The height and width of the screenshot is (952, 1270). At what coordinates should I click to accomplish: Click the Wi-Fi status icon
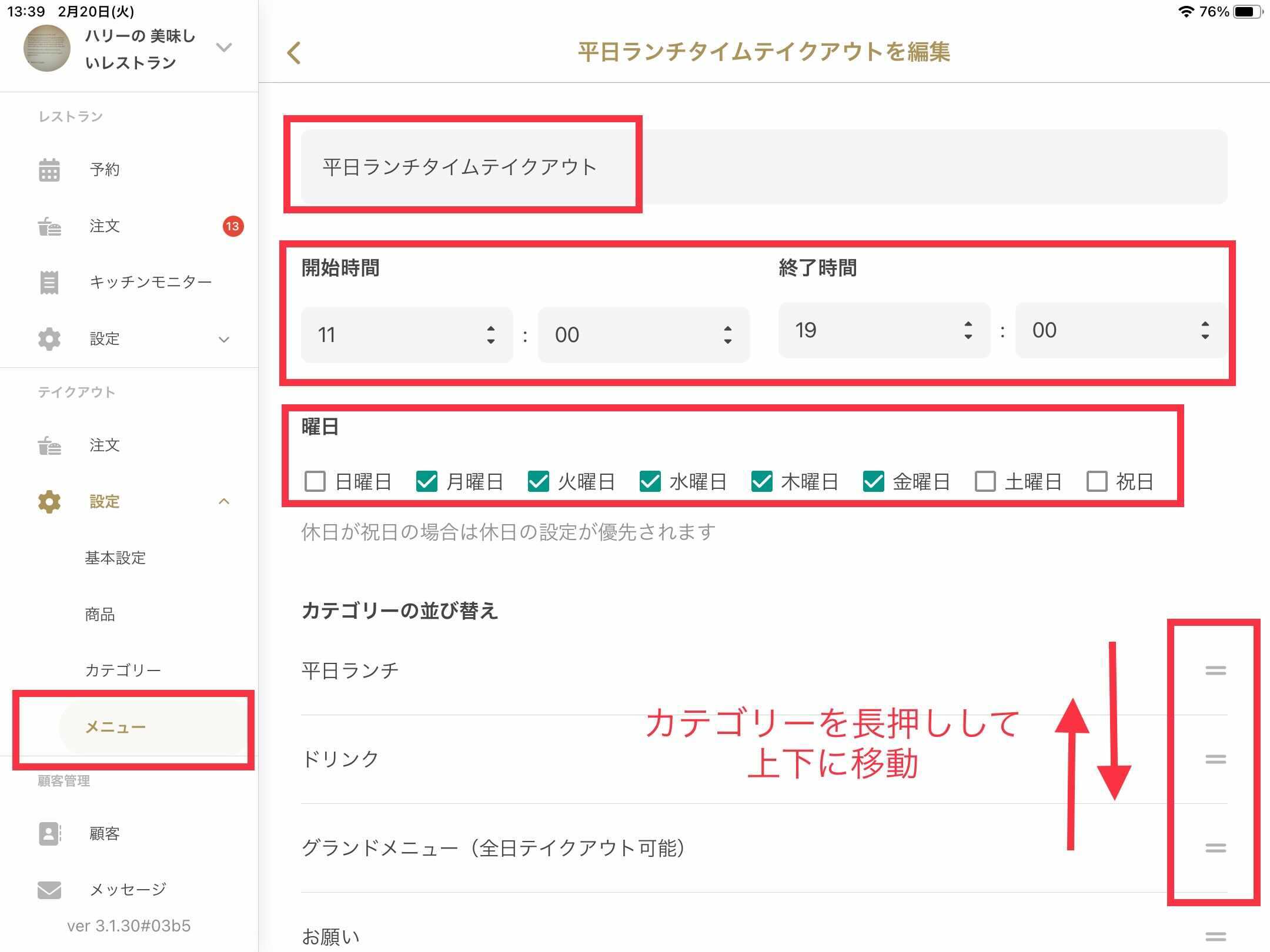click(x=1186, y=12)
